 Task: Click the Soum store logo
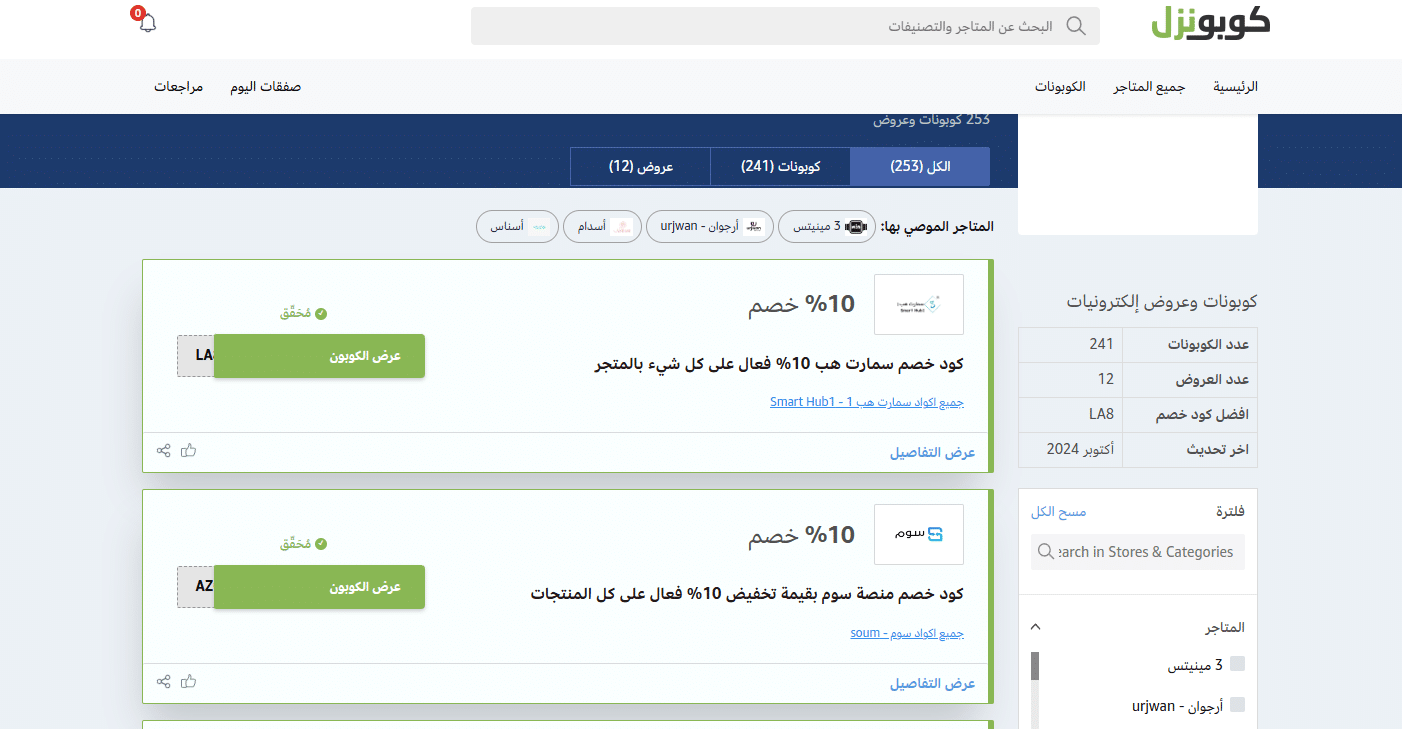919,534
